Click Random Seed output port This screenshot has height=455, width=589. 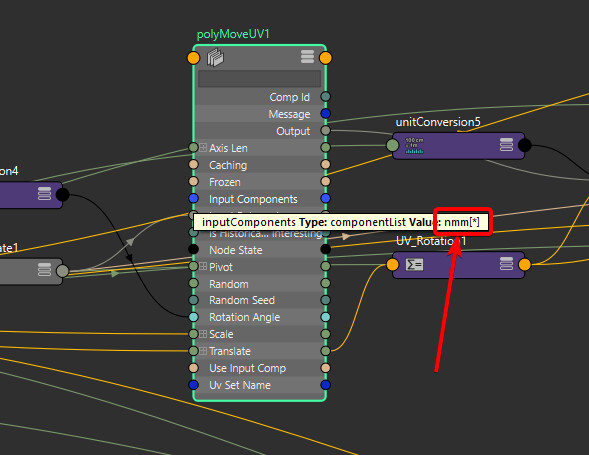[325, 300]
